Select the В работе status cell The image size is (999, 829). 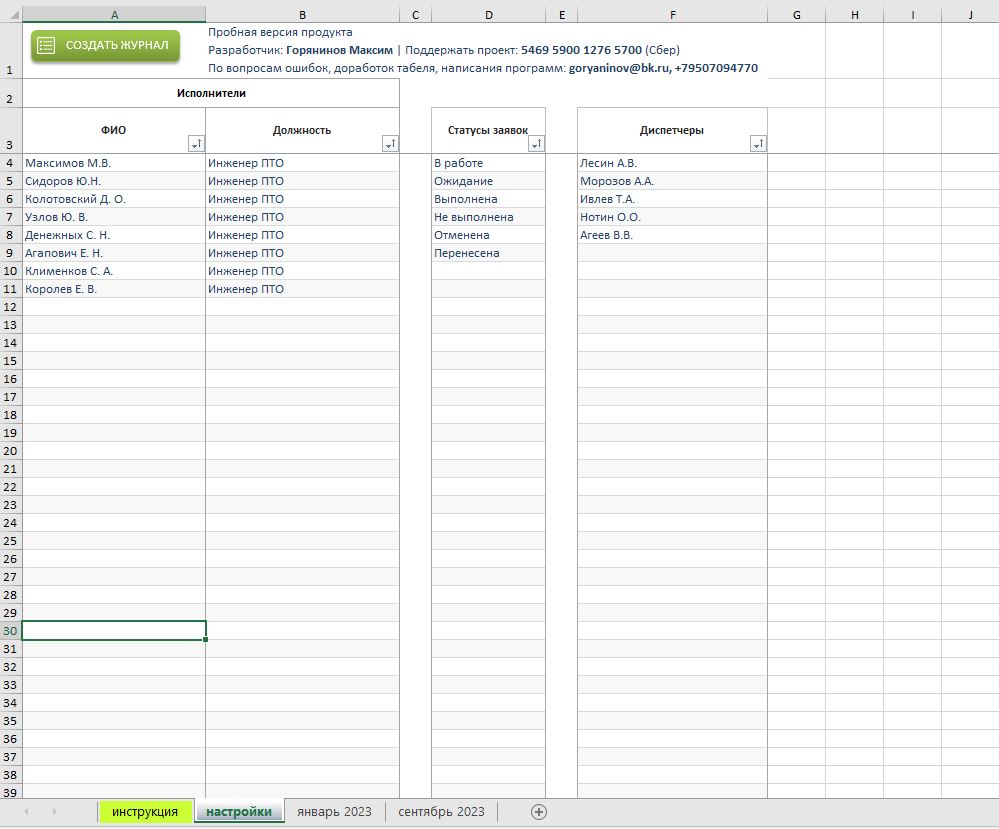coord(489,163)
